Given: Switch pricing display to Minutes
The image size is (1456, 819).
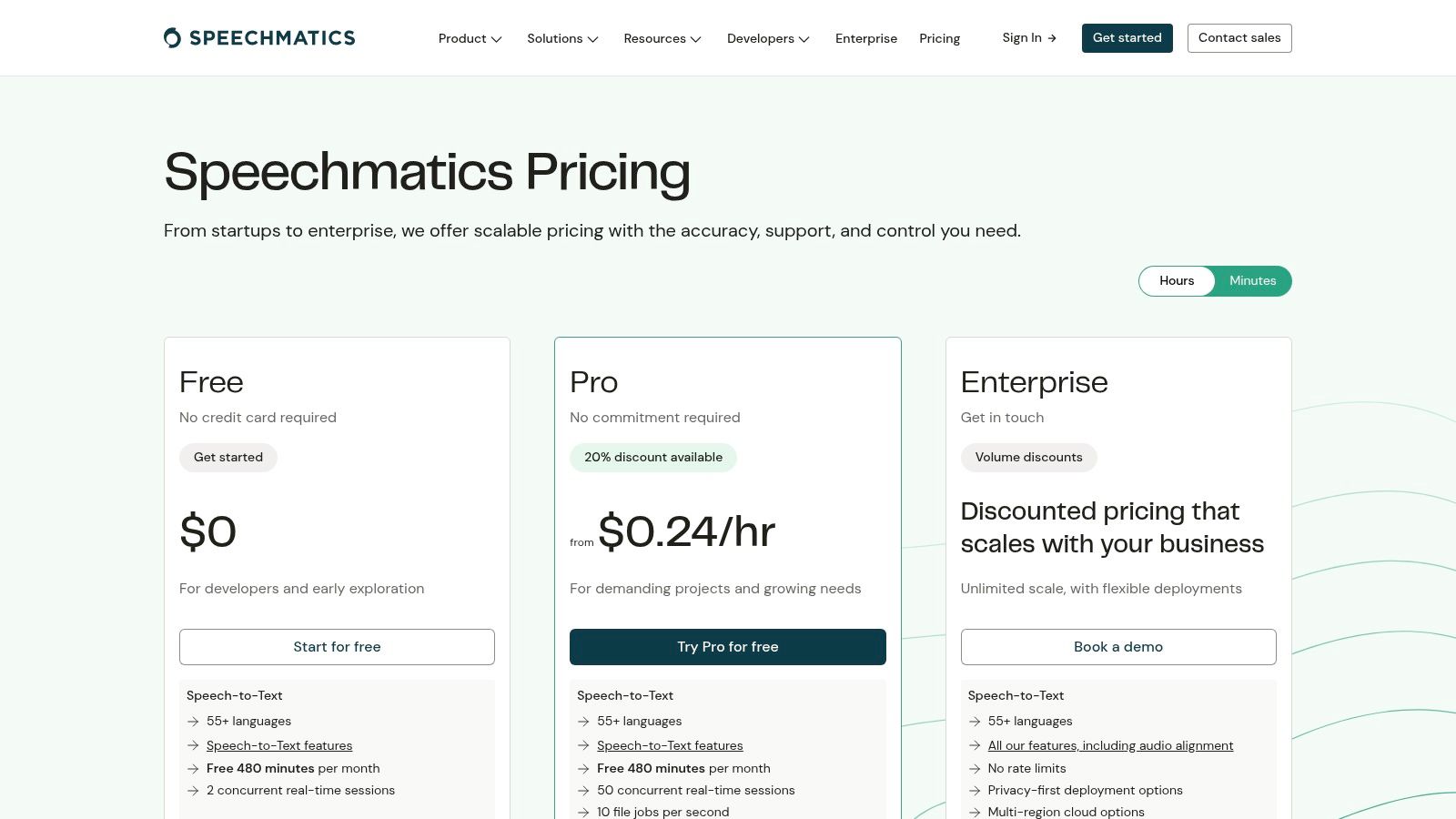Looking at the screenshot, I should pyautogui.click(x=1252, y=281).
